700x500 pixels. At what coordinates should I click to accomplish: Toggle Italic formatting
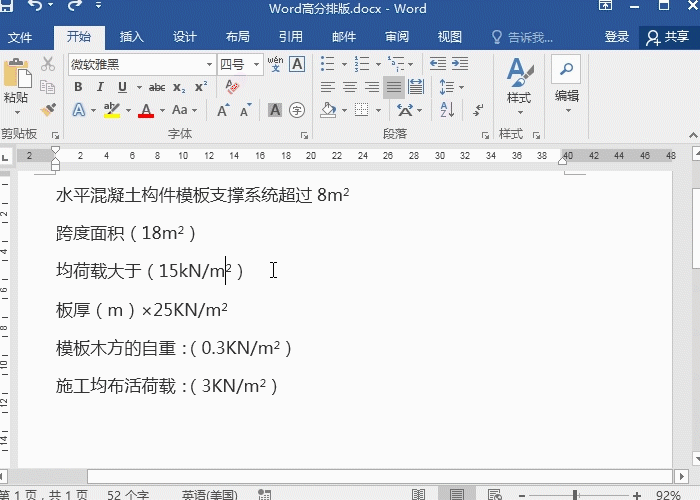[100, 87]
